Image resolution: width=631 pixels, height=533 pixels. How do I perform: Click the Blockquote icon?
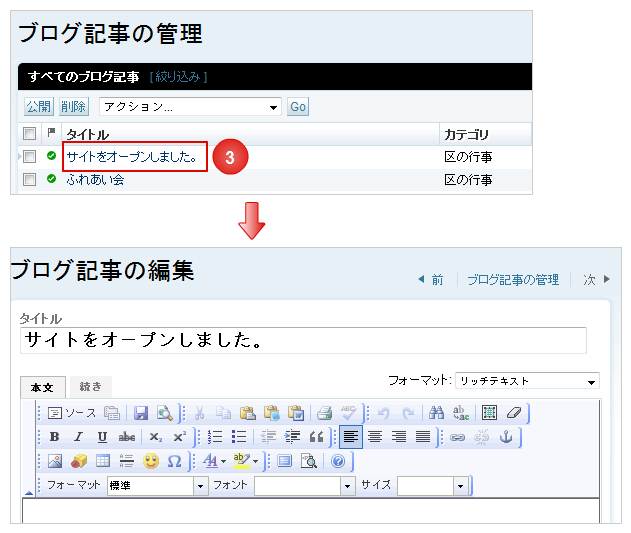(x=316, y=437)
